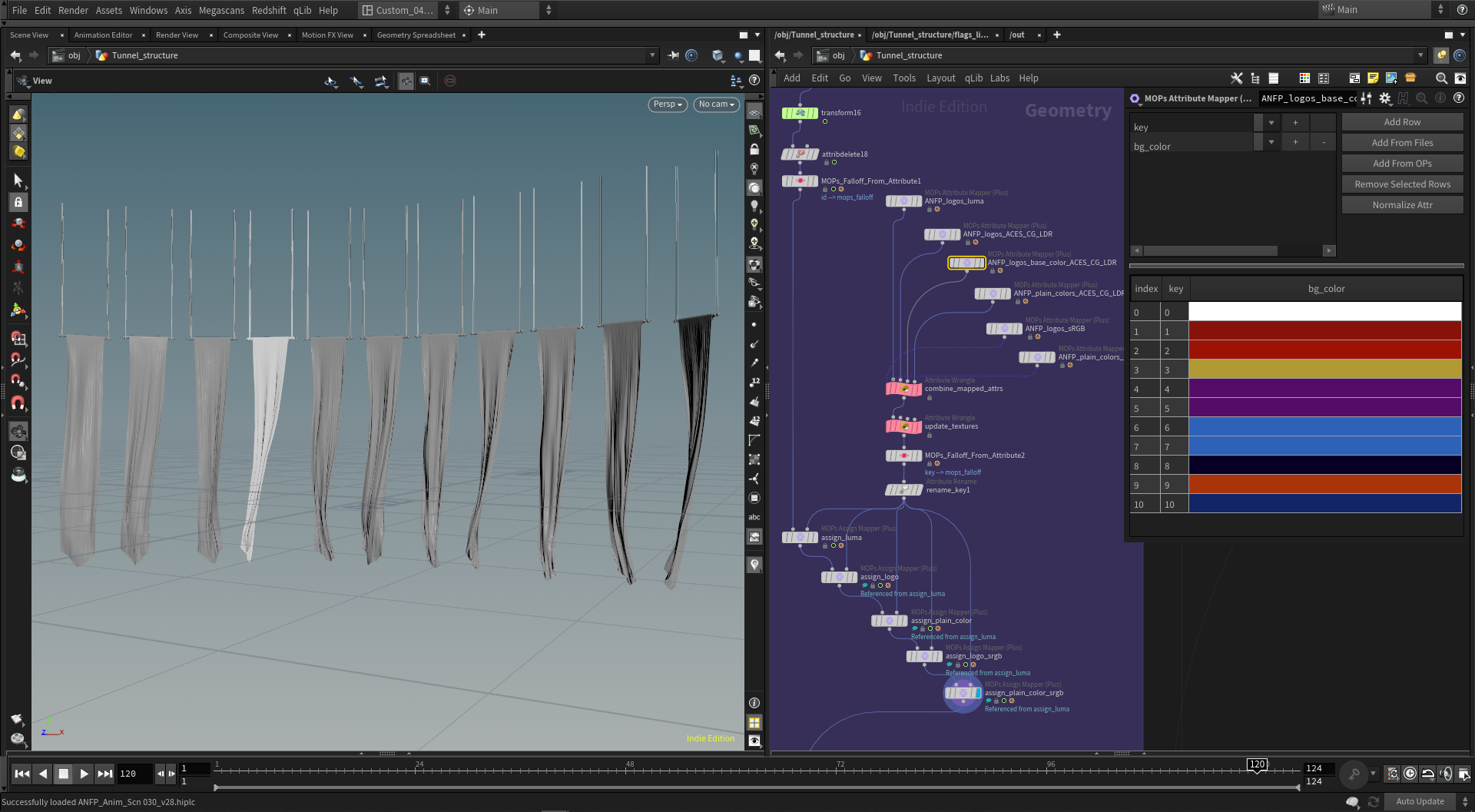Click the gold bg_color swatch in row 3
The height and width of the screenshot is (812, 1475).
point(1324,370)
